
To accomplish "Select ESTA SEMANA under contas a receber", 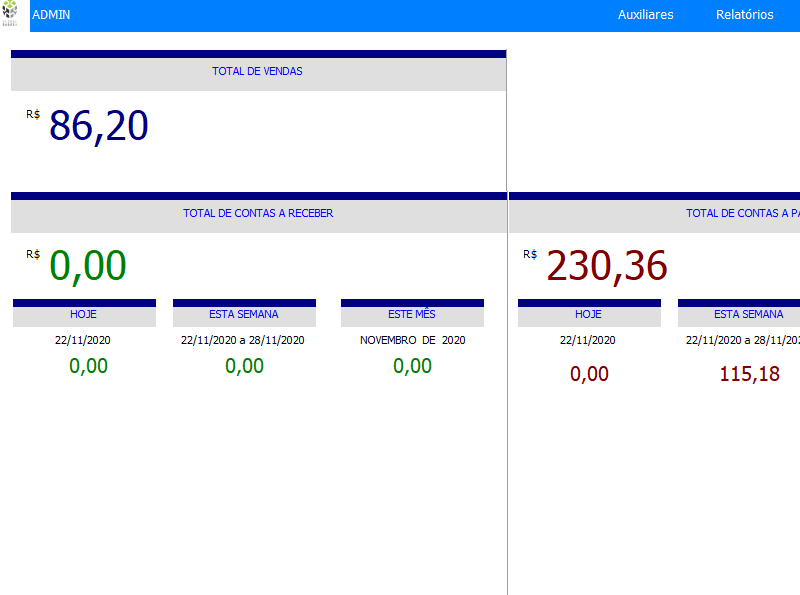I will coord(243,314).
